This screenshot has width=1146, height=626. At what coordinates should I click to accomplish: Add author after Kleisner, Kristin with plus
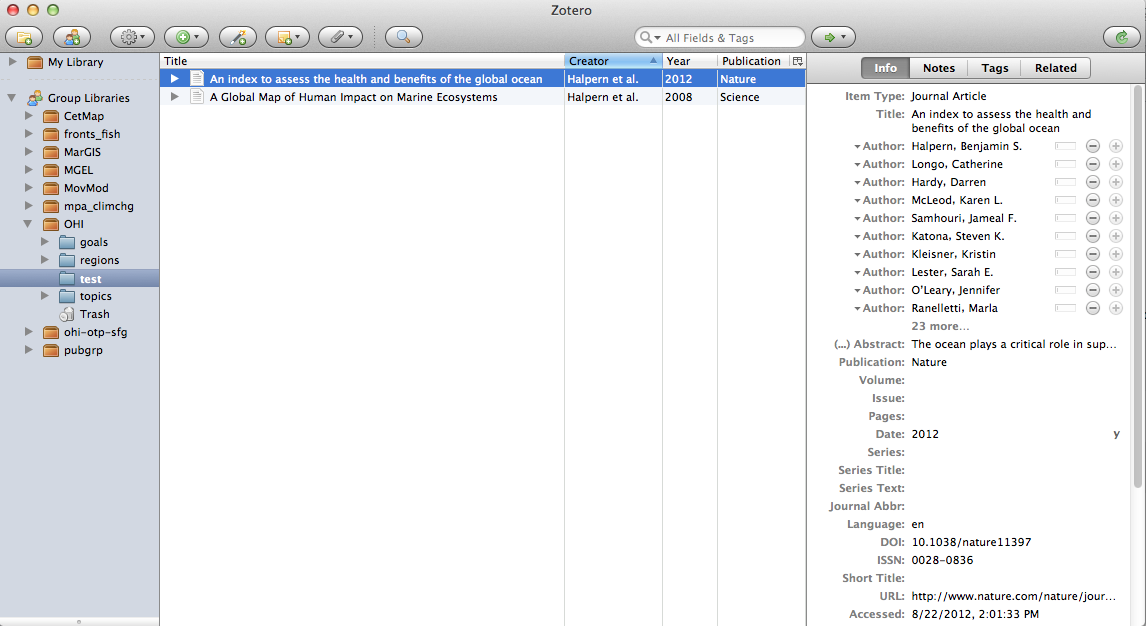point(1116,254)
